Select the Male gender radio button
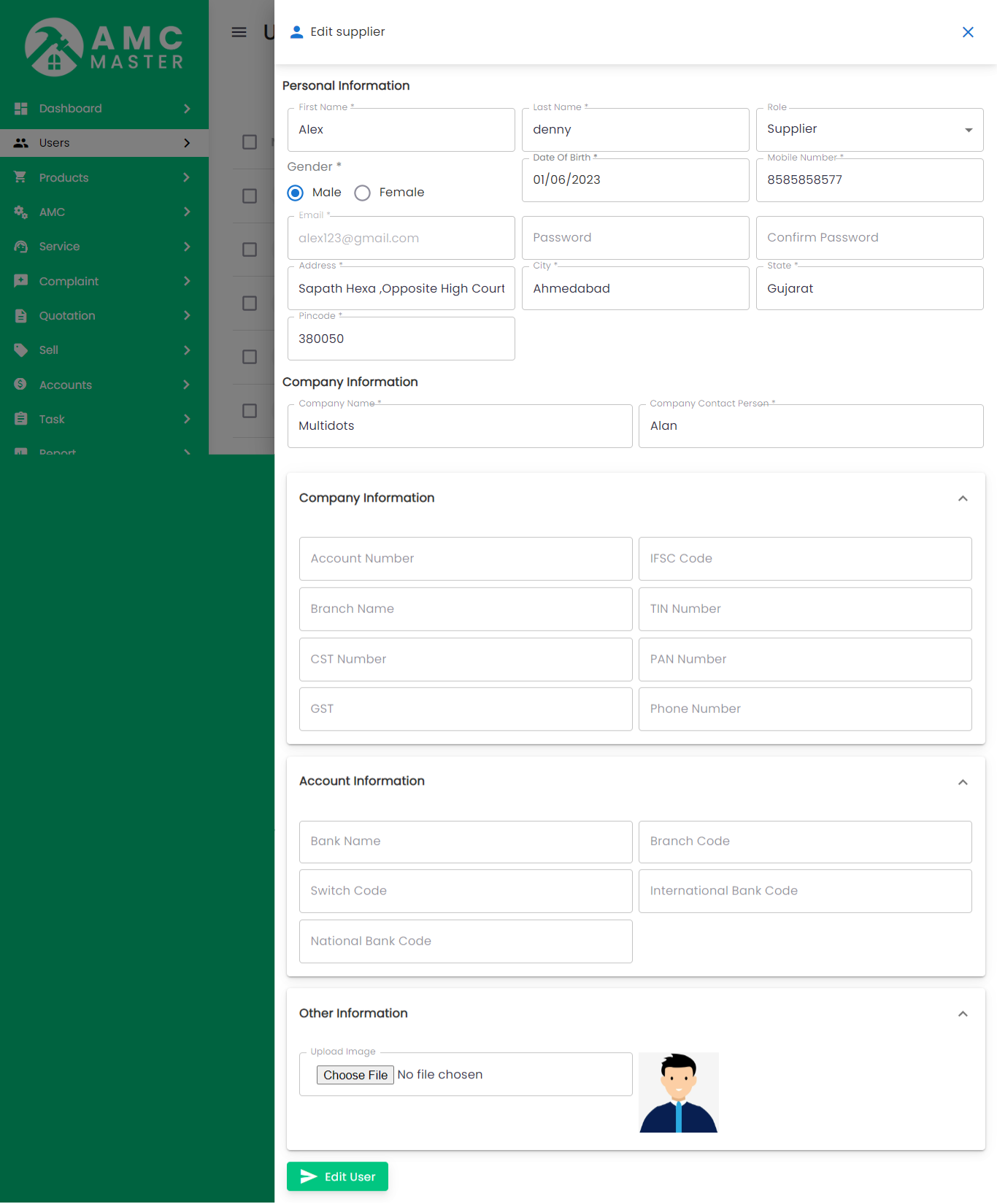997x1204 pixels. 296,193
